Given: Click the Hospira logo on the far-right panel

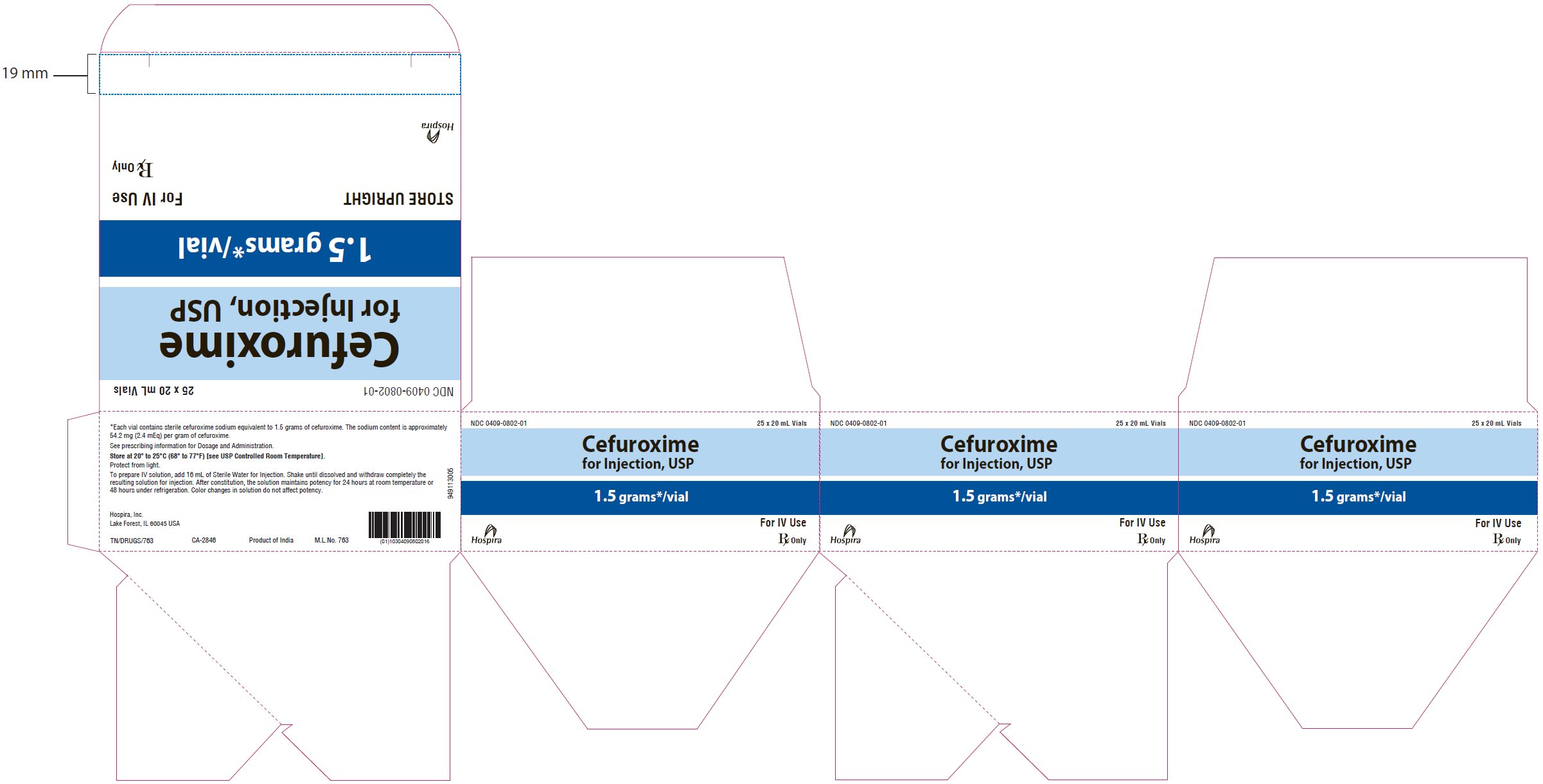Looking at the screenshot, I should pyautogui.click(x=1204, y=534).
